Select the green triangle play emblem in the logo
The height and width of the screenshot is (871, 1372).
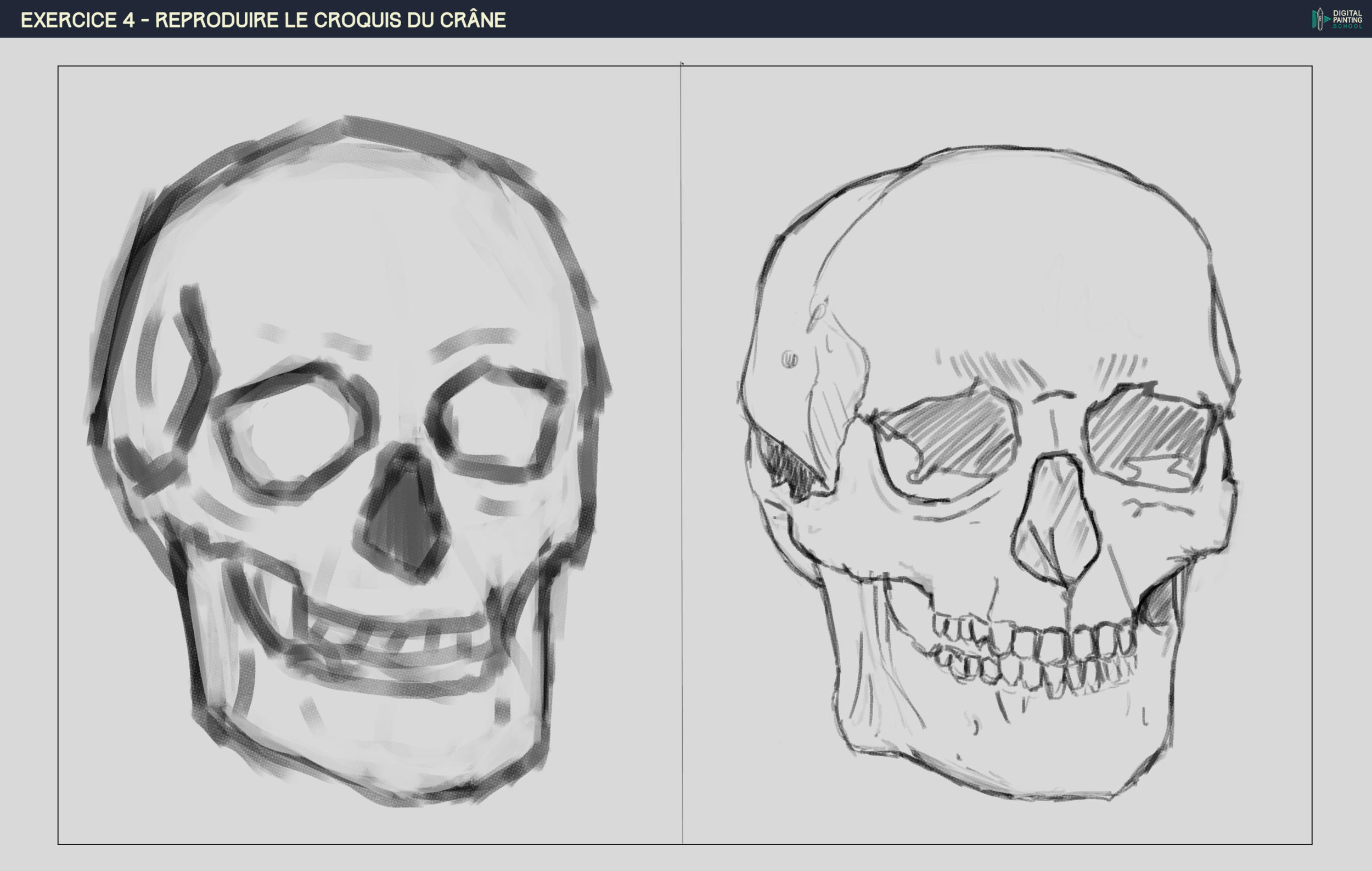(x=1328, y=19)
